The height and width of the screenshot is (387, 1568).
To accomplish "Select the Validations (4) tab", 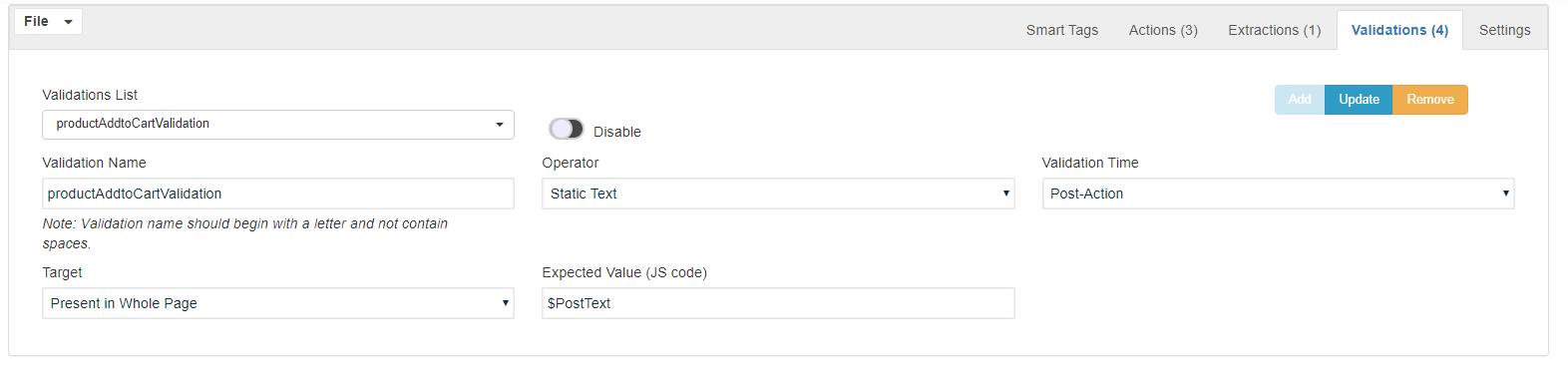I will click(1399, 30).
